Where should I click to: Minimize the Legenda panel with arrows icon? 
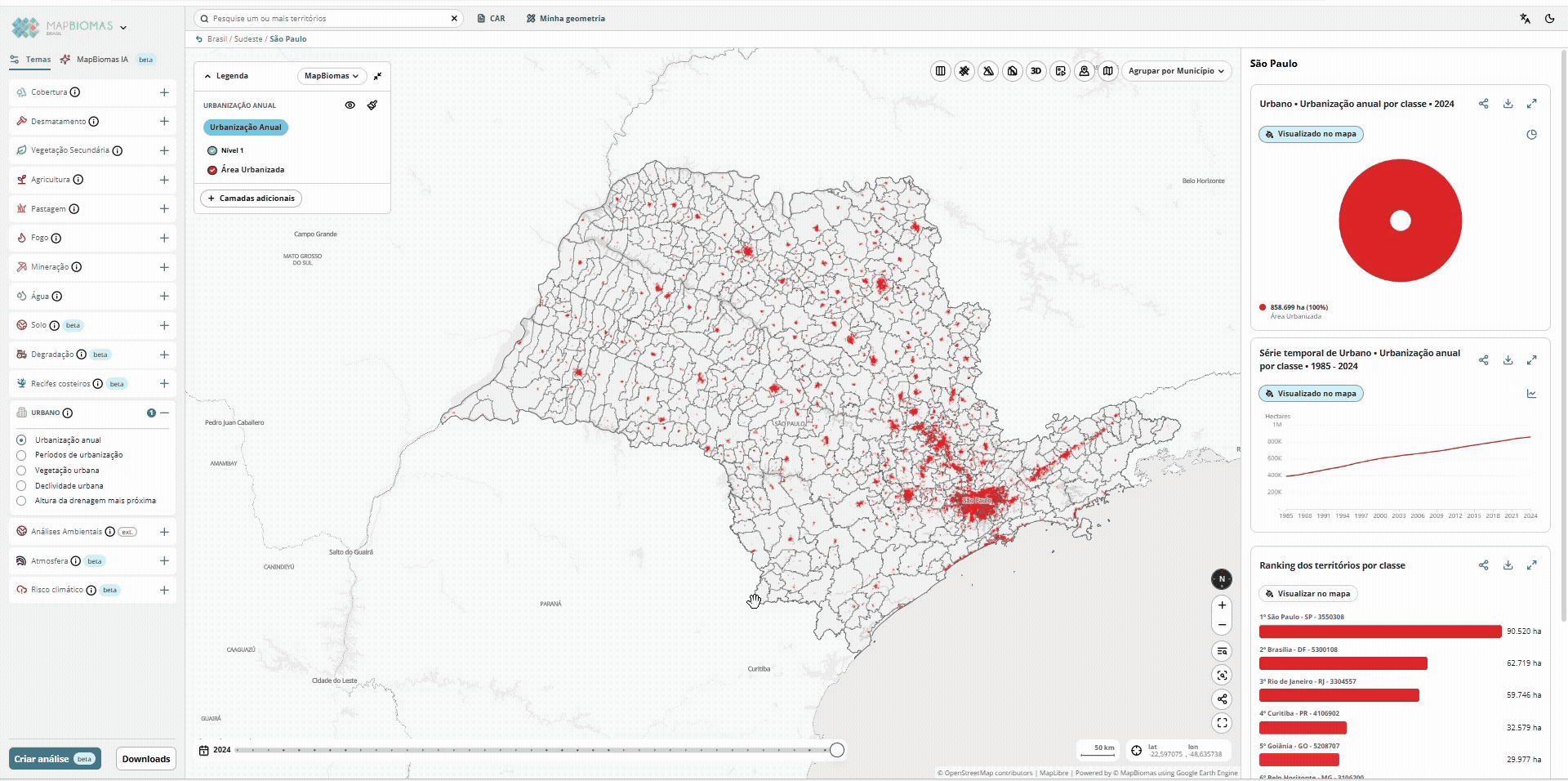coord(377,76)
